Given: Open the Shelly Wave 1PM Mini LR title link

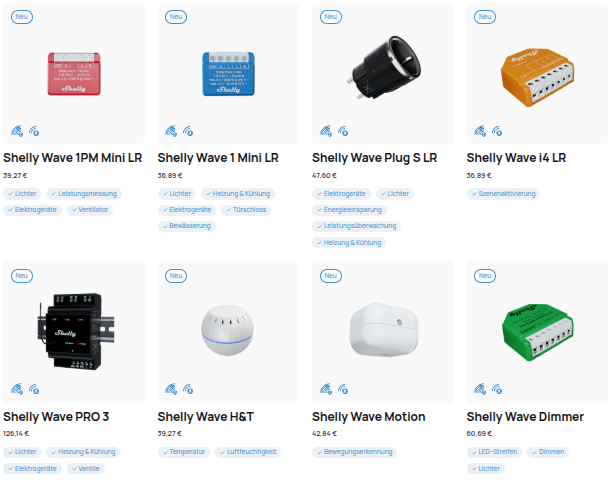Looking at the screenshot, I should tap(72, 158).
